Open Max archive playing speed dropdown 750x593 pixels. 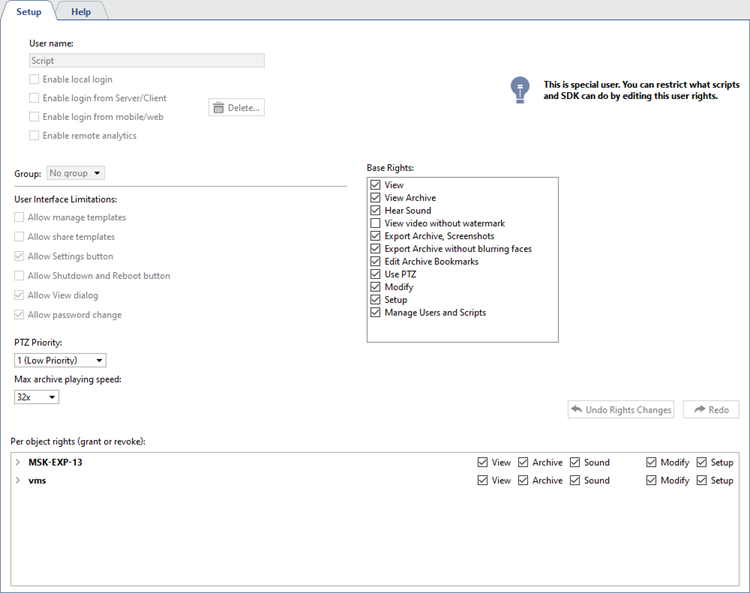click(x=37, y=397)
